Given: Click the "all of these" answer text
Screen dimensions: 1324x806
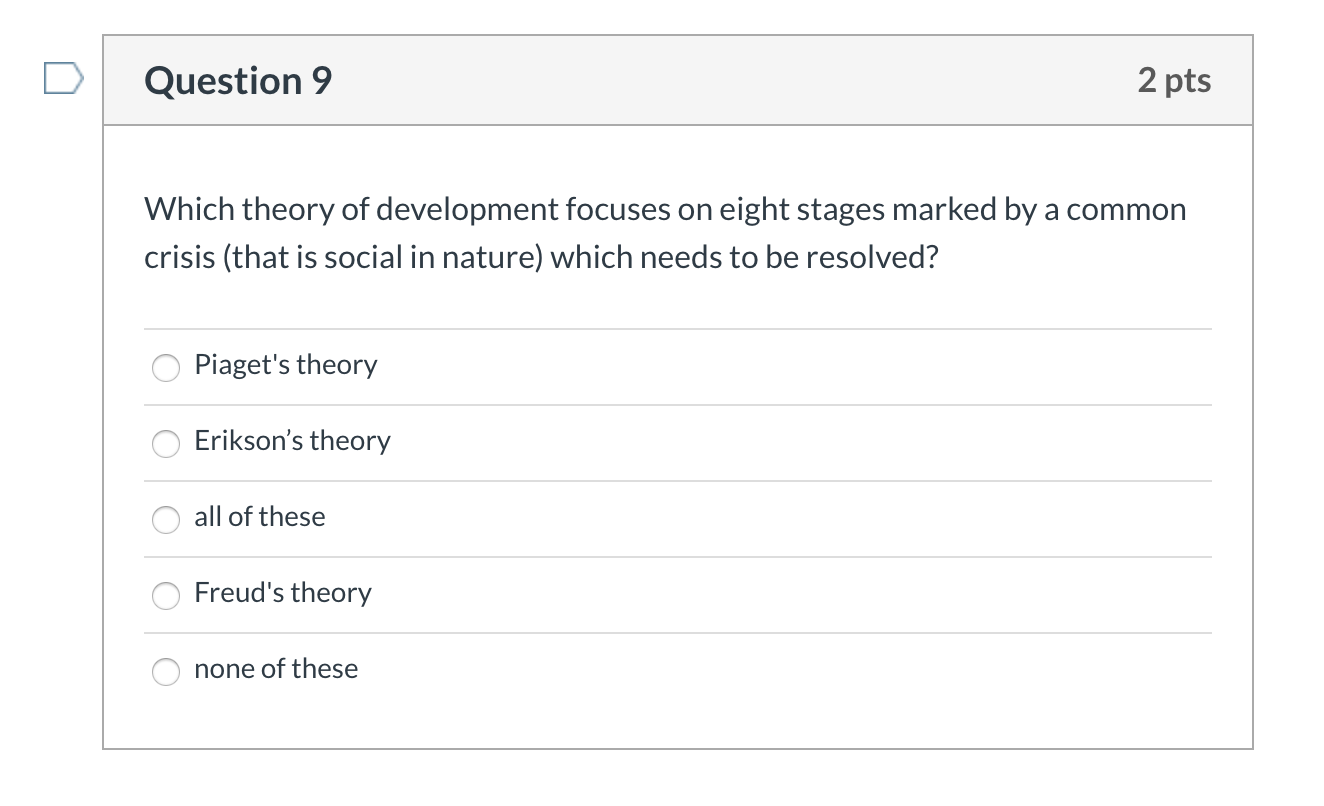Looking at the screenshot, I should pos(260,517).
